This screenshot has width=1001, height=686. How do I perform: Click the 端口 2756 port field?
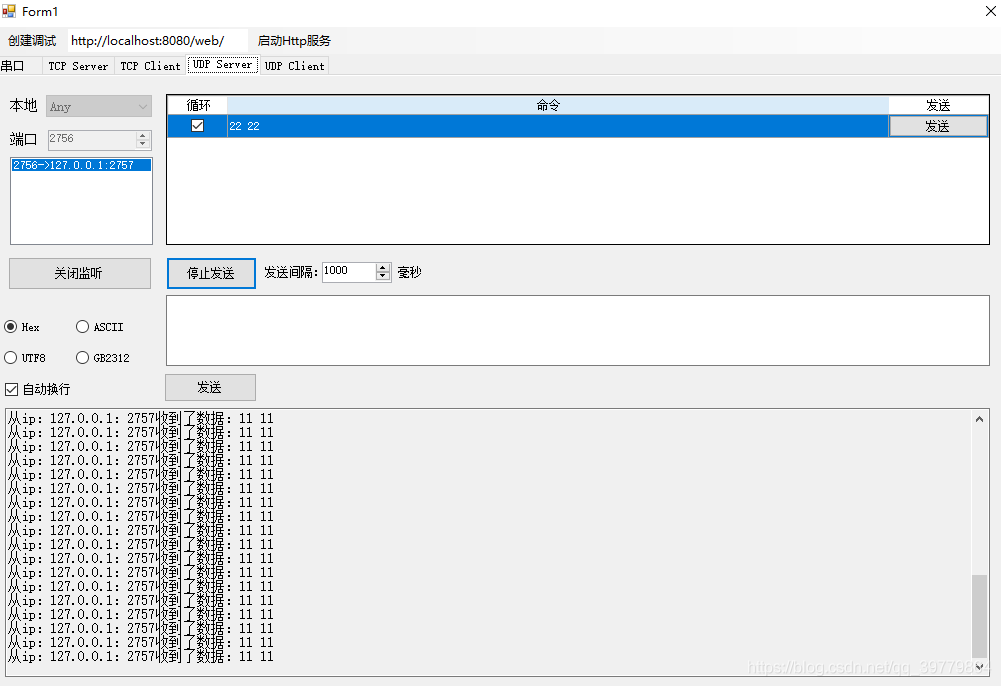92,139
